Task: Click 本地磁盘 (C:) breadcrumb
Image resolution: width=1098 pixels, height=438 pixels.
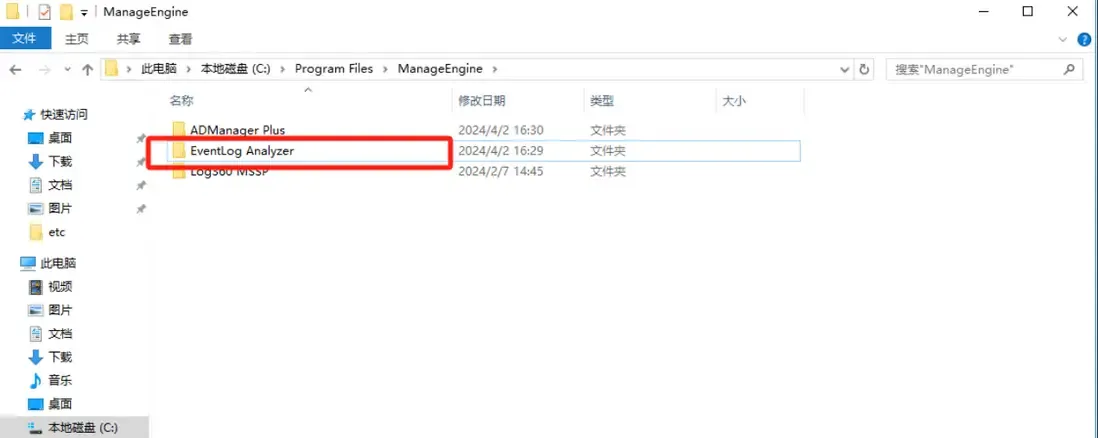Action: pyautogui.click(x=236, y=69)
